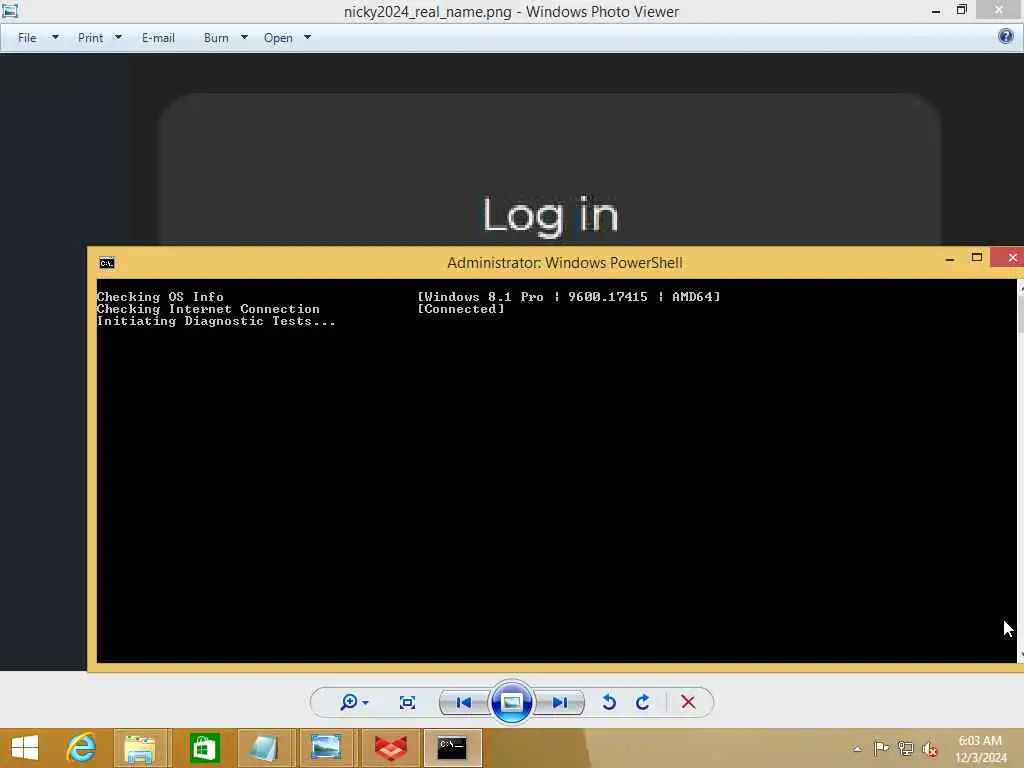Viewport: 1024px width, 768px height.
Task: Open the Burn menu
Action: pyautogui.click(x=216, y=38)
